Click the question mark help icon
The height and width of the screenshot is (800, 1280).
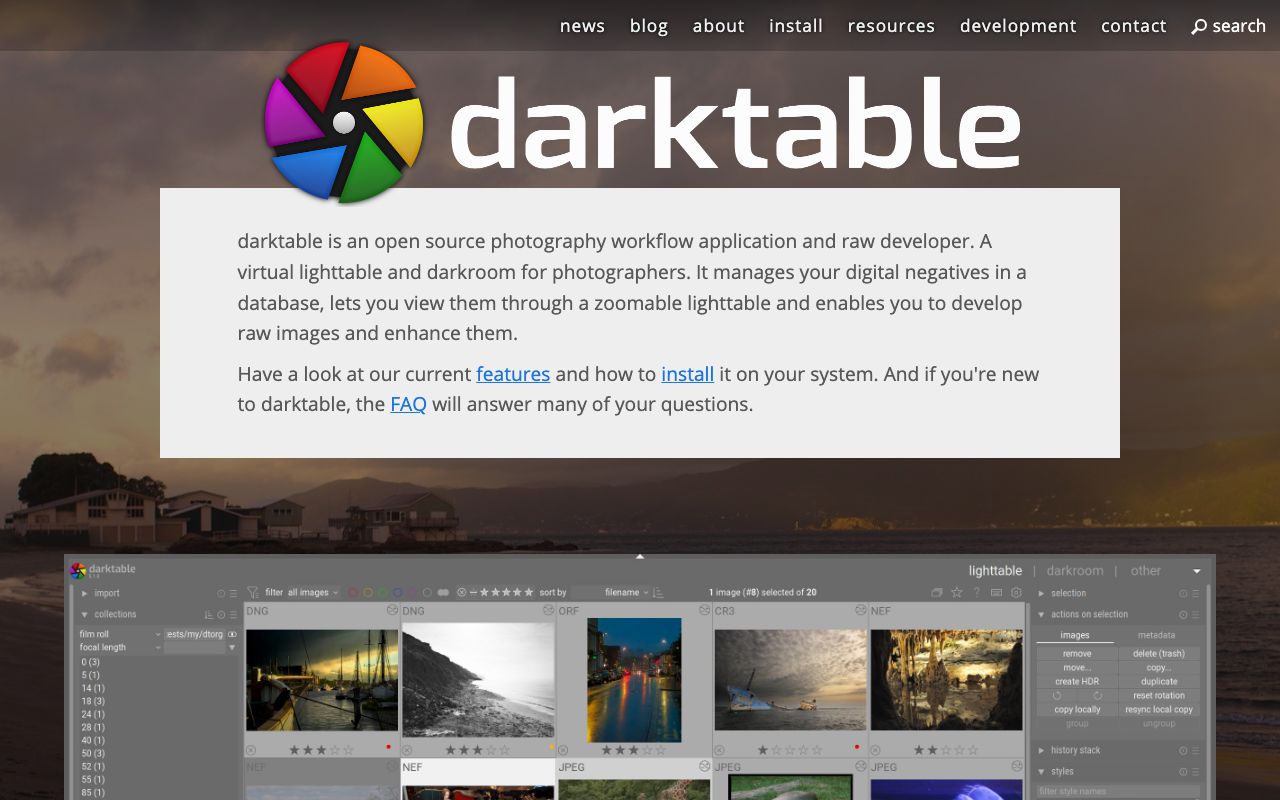click(x=977, y=593)
